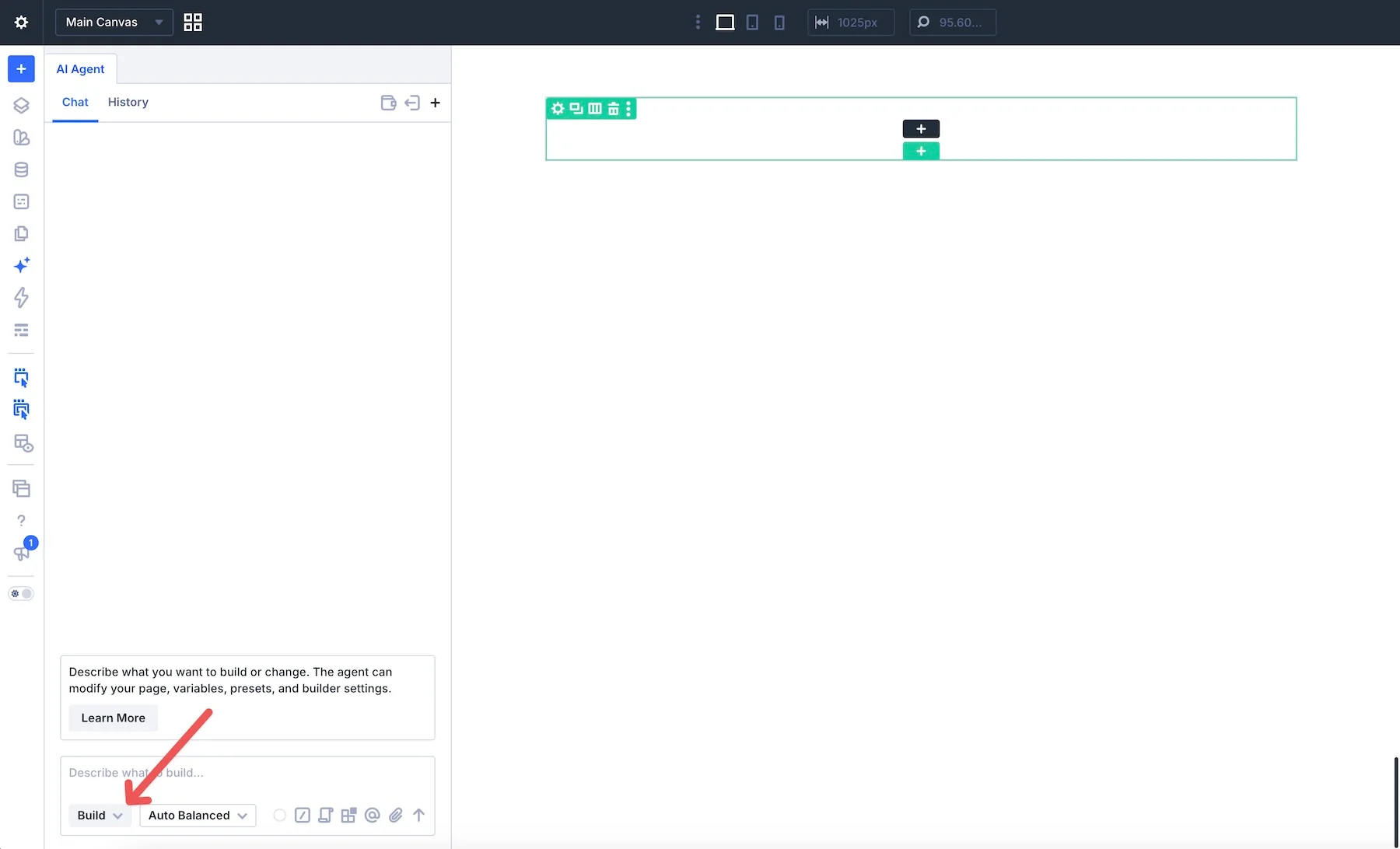Open the structure lines icon in sidebar
1400x849 pixels.
pyautogui.click(x=21, y=330)
